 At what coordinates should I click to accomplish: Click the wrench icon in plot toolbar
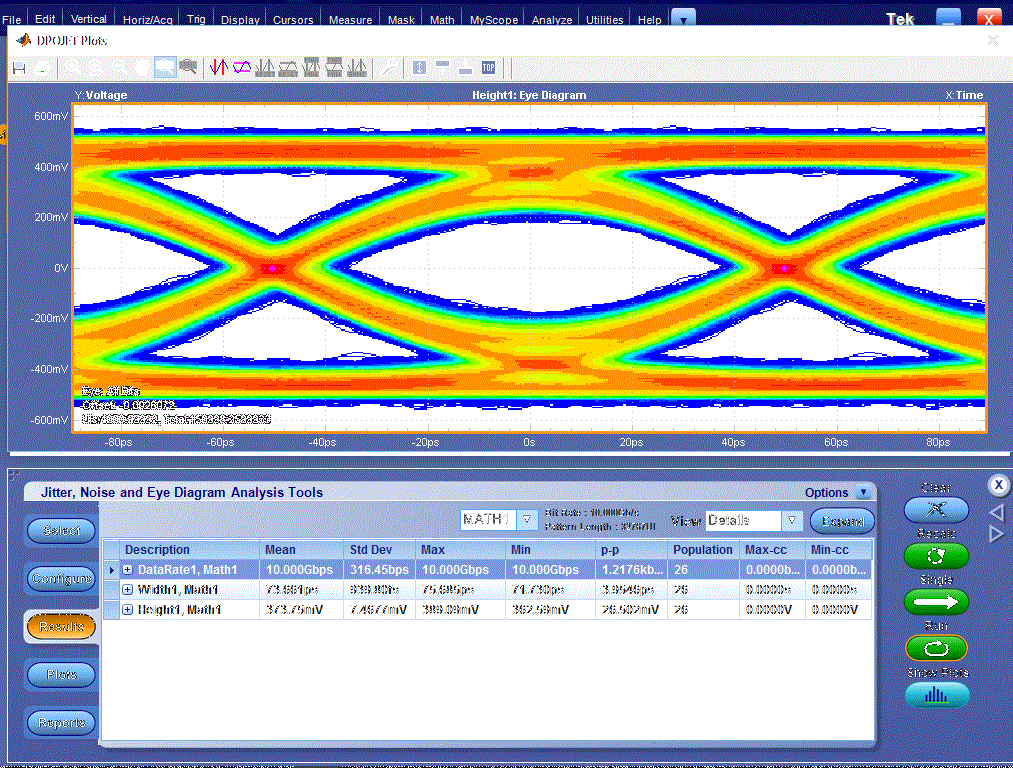click(x=389, y=67)
